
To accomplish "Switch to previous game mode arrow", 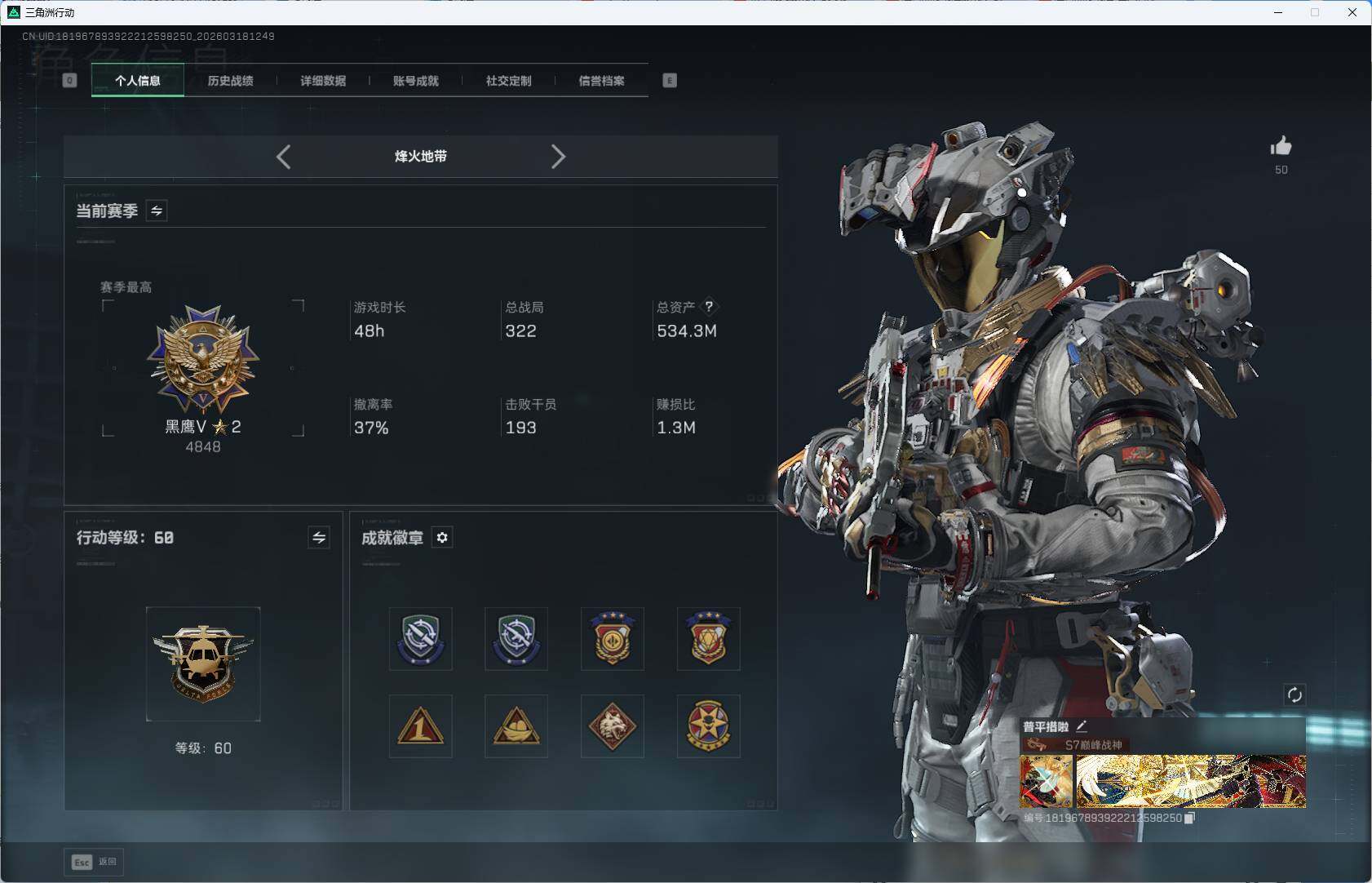I will click(284, 157).
